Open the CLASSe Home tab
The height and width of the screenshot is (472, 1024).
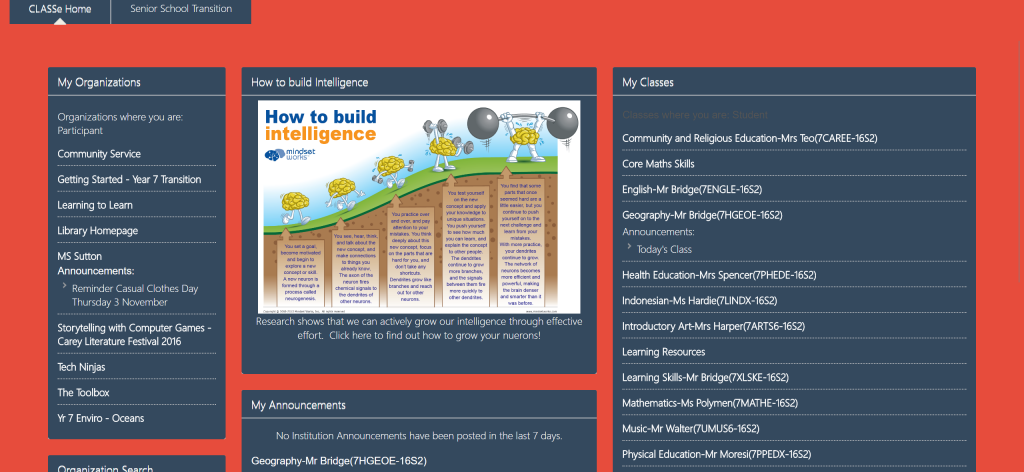point(60,10)
